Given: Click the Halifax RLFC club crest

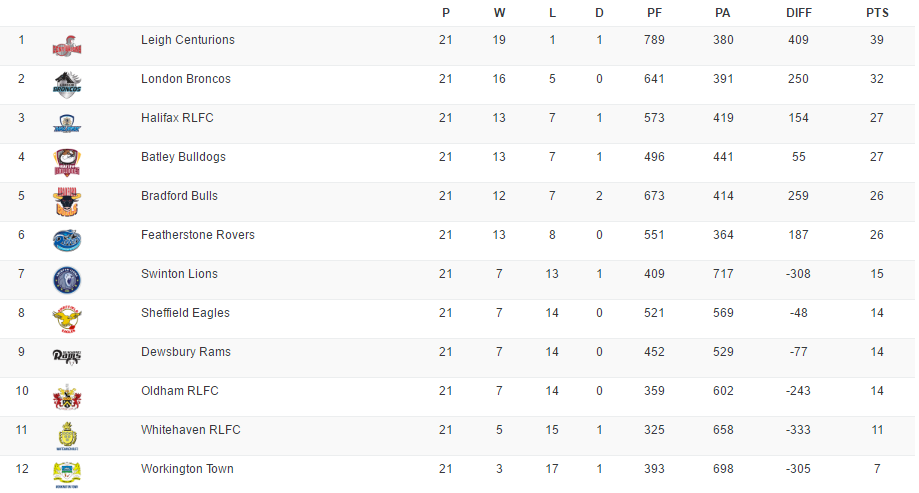Looking at the screenshot, I should [67, 124].
